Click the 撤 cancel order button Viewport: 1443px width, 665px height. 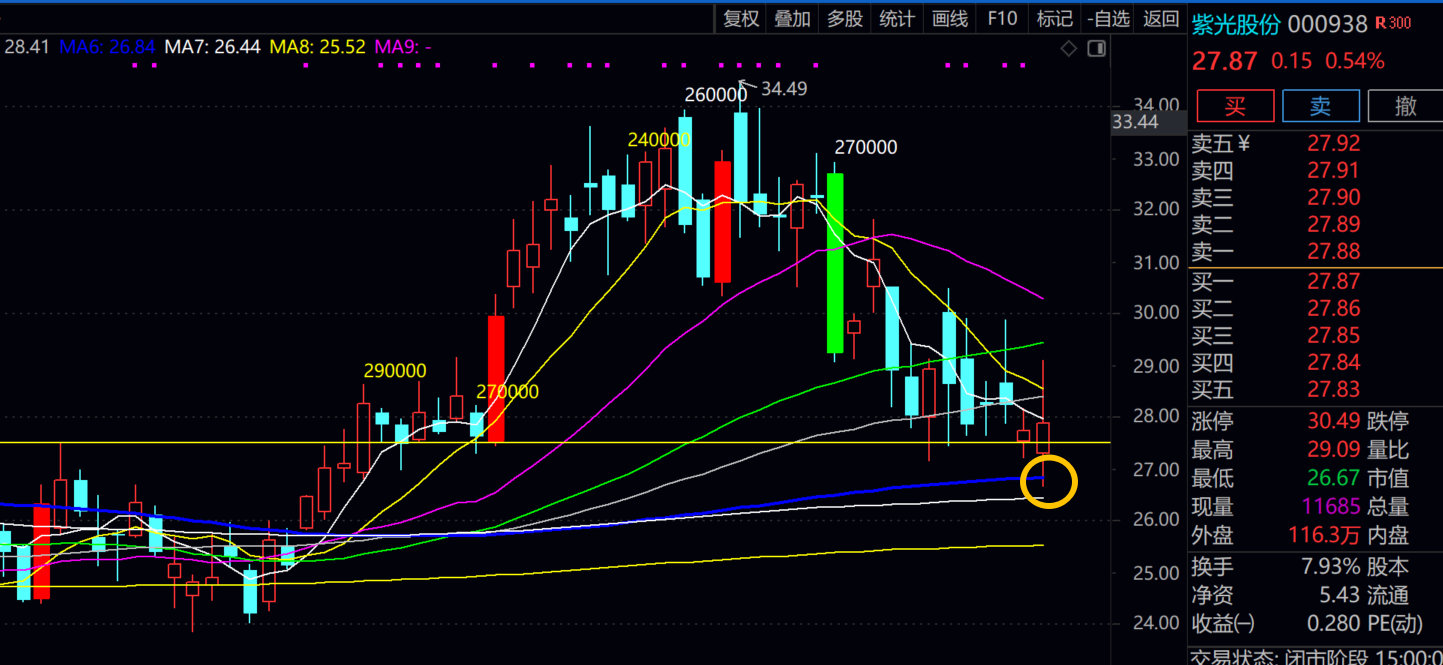tap(1405, 105)
